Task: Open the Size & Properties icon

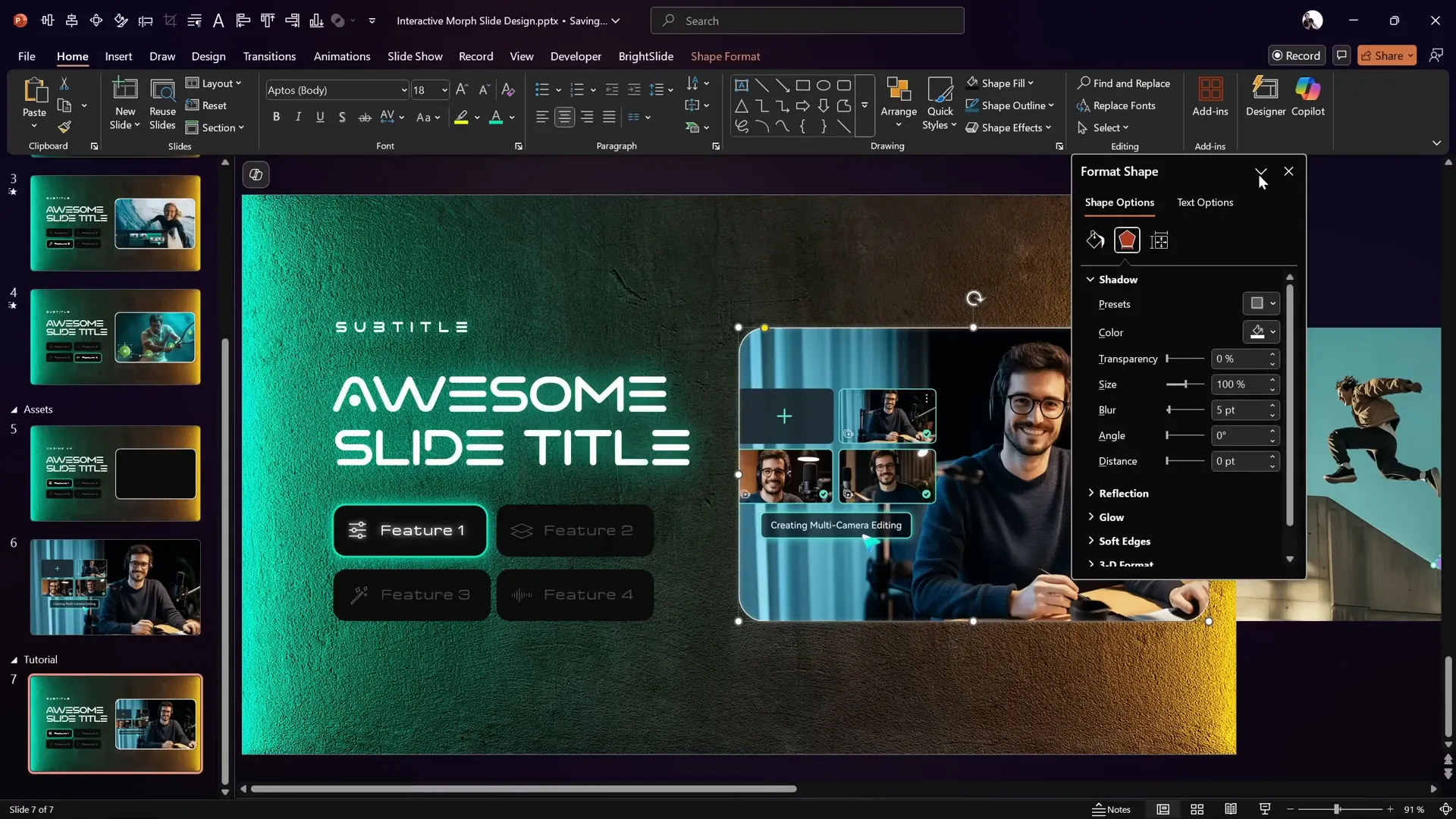Action: tap(1159, 240)
